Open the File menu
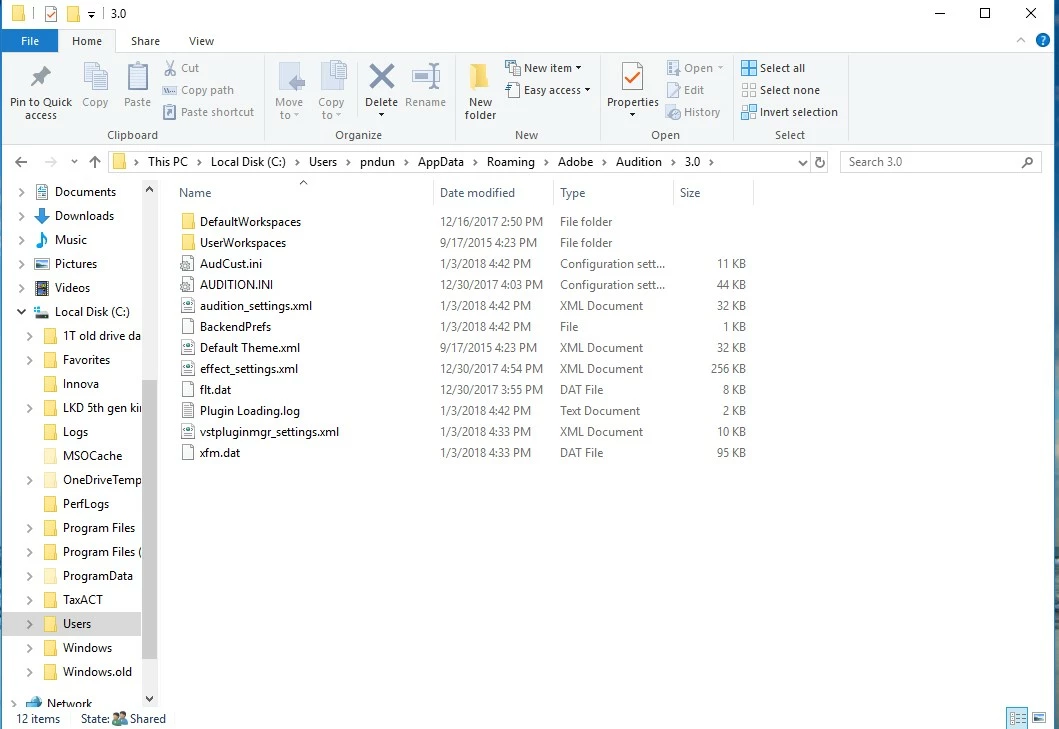The width and height of the screenshot is (1059, 729). click(x=30, y=41)
